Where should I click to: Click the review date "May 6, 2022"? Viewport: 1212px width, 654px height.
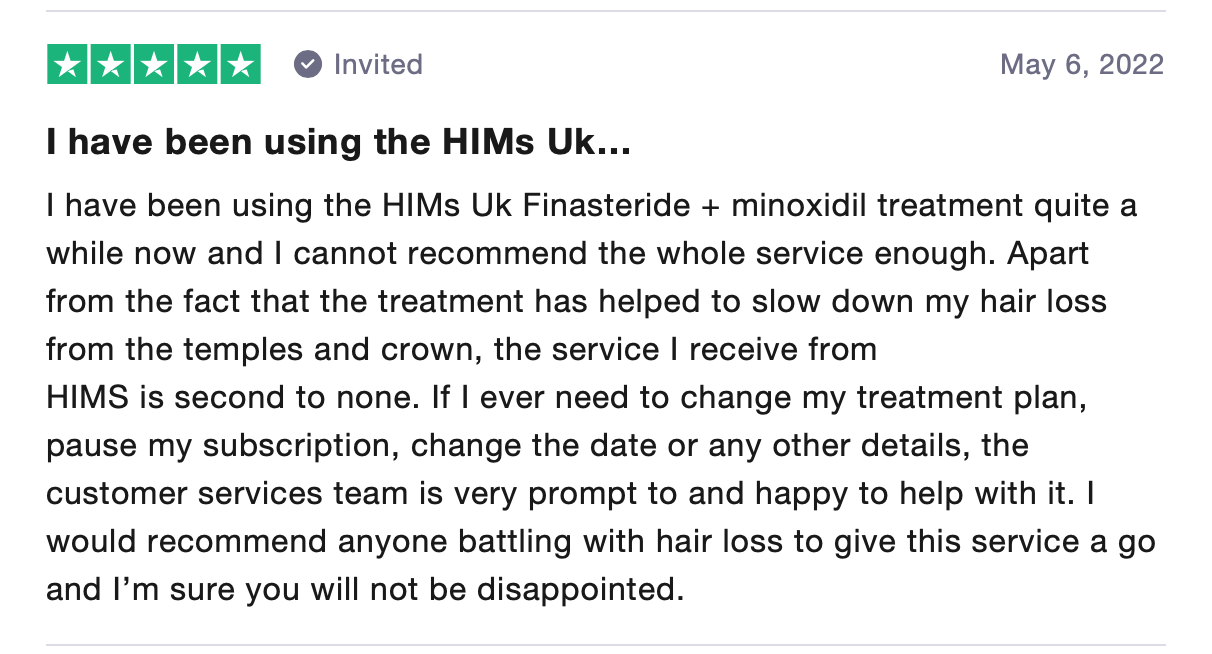point(1082,65)
